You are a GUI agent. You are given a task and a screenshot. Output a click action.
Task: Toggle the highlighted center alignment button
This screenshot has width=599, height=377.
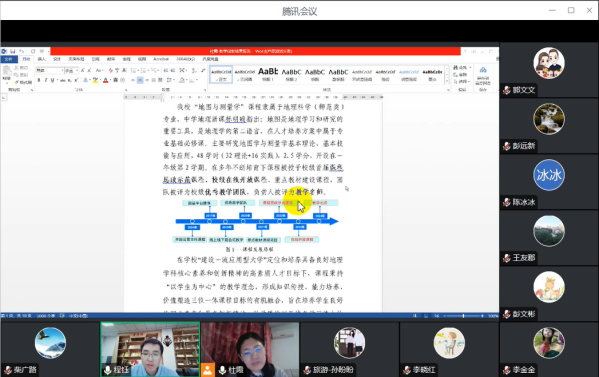point(140,80)
